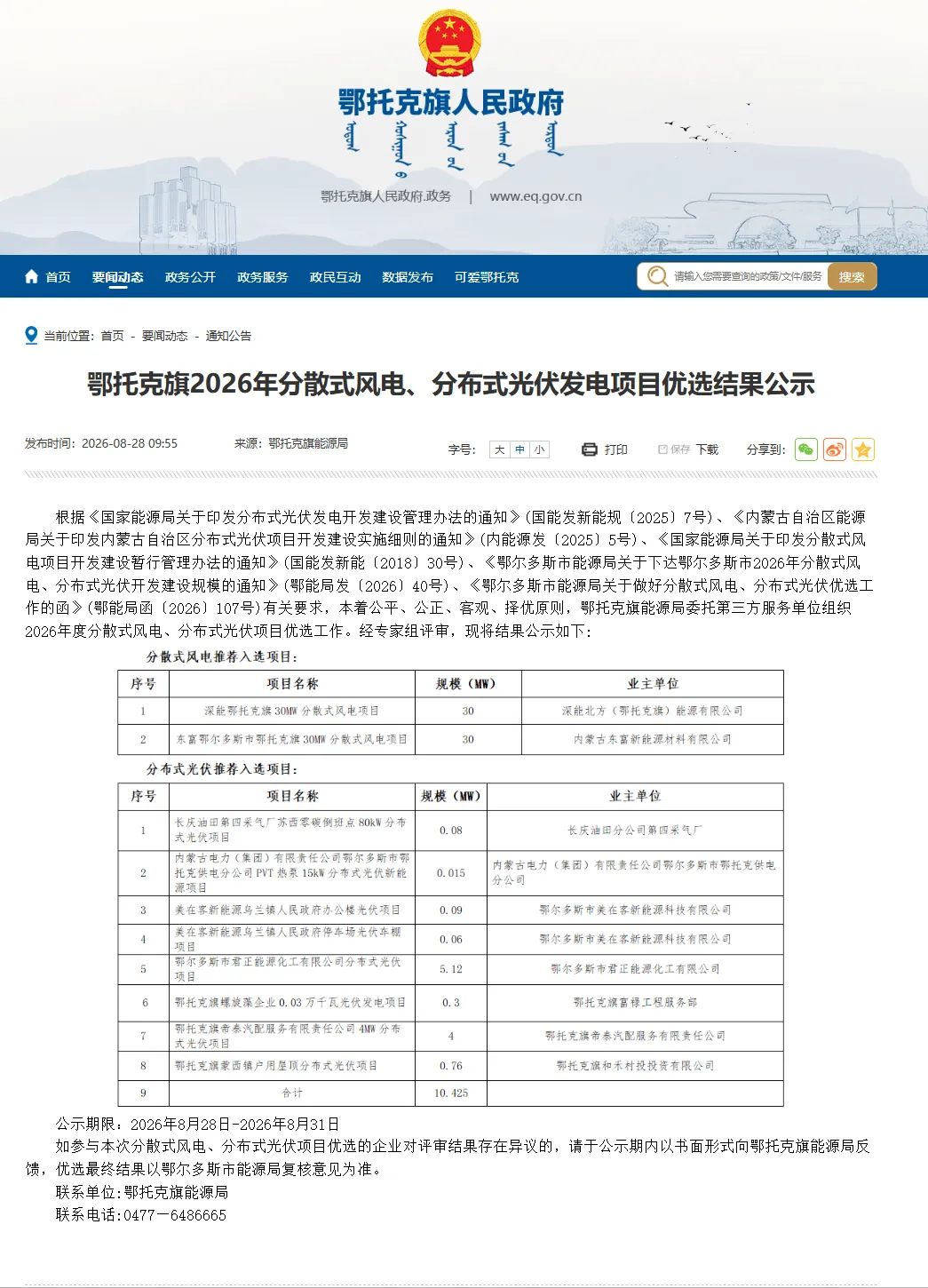Open the 可爱鄂托克 menu item
Screen dimensions: 928x1288
[x=487, y=277]
